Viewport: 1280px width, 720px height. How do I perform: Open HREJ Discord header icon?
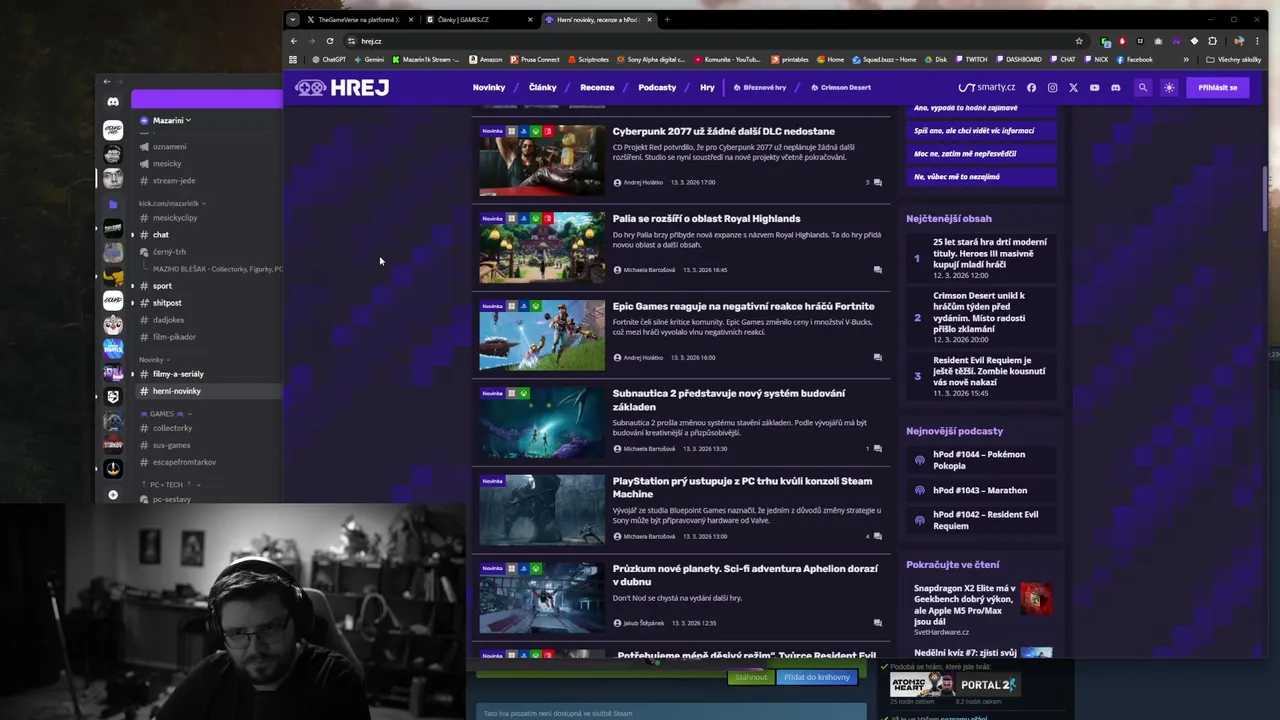click(x=1115, y=88)
